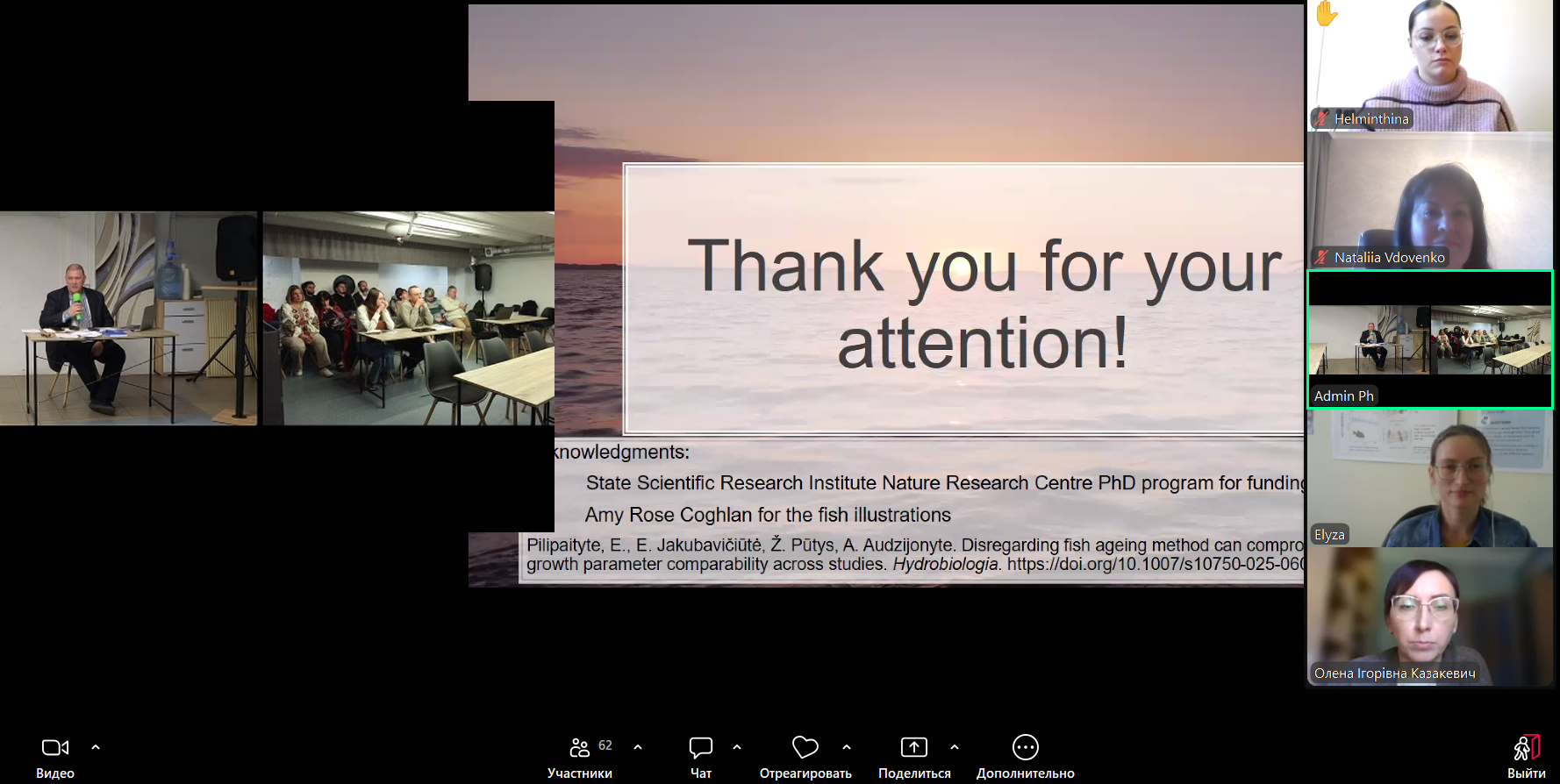Select the Admin Ph video thumbnail
The image size is (1560, 784).
coord(1430,339)
